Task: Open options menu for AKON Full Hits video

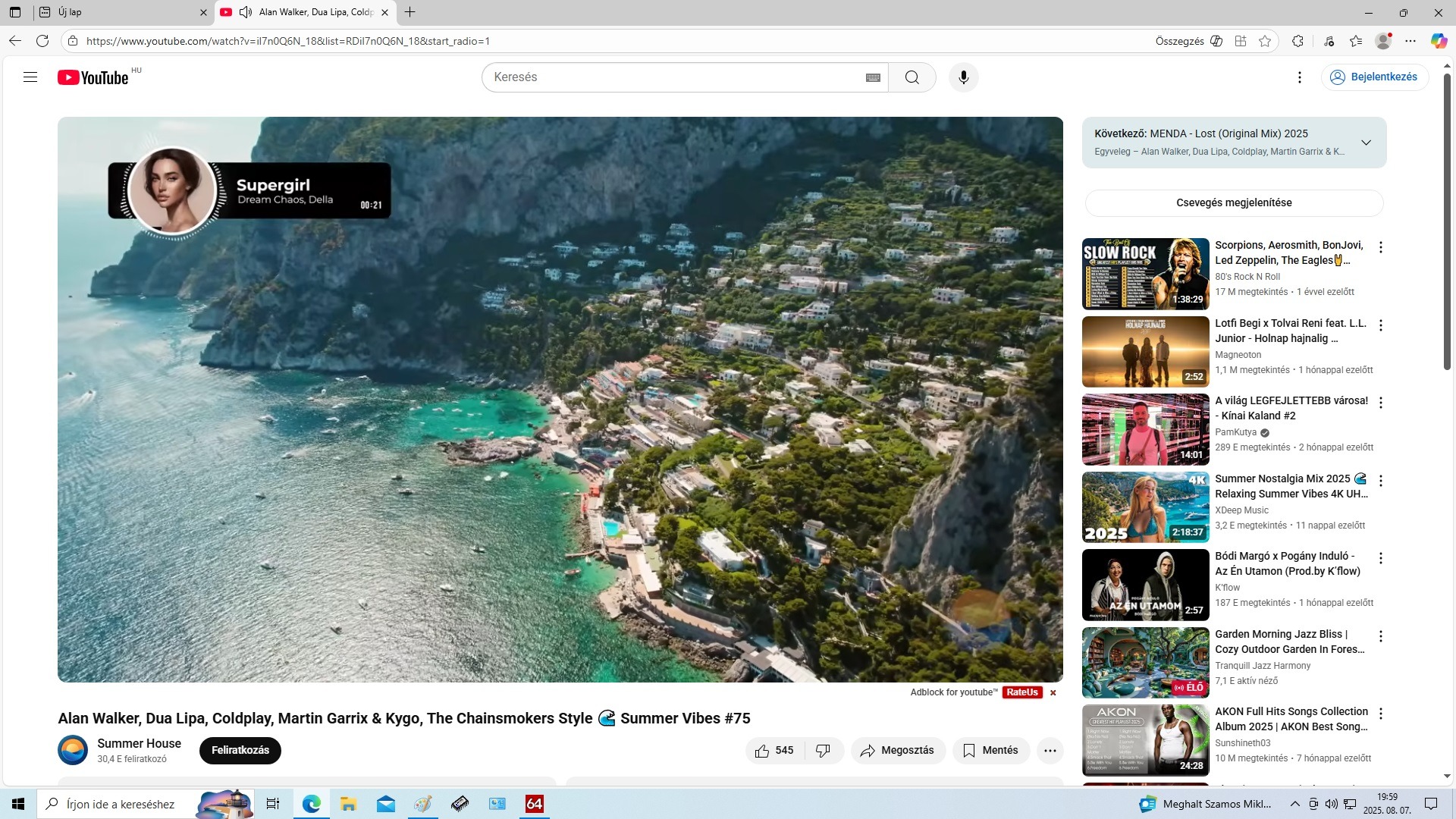Action: point(1380,714)
